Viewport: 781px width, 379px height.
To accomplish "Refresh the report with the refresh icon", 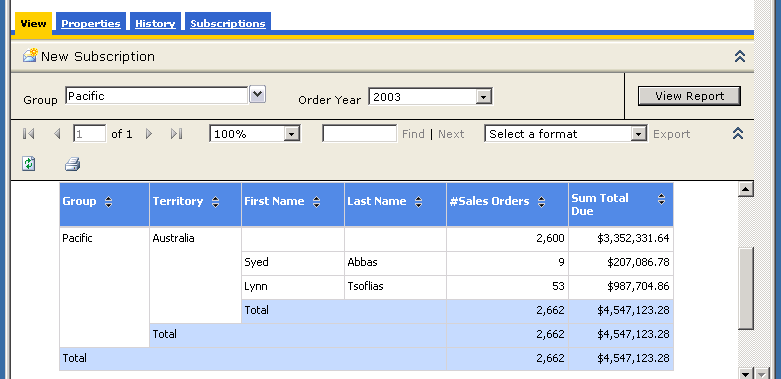I will click(28, 163).
